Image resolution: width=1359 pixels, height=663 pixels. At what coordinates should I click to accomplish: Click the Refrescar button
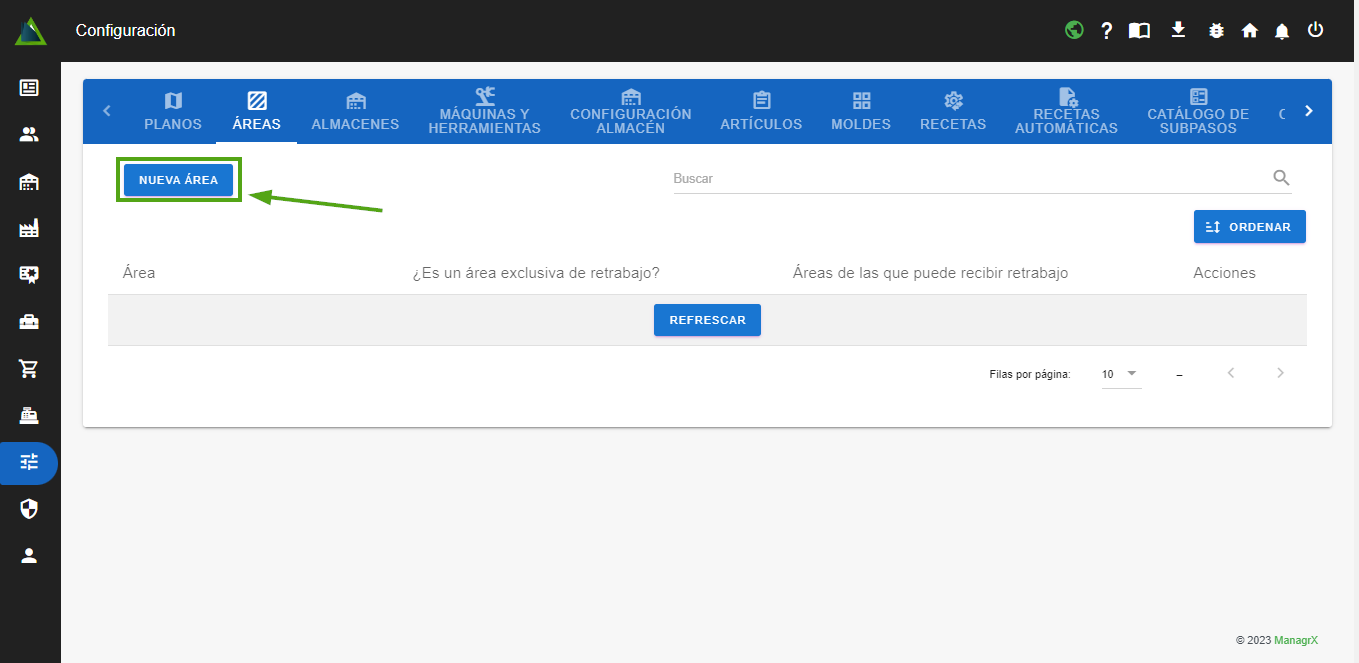point(707,320)
